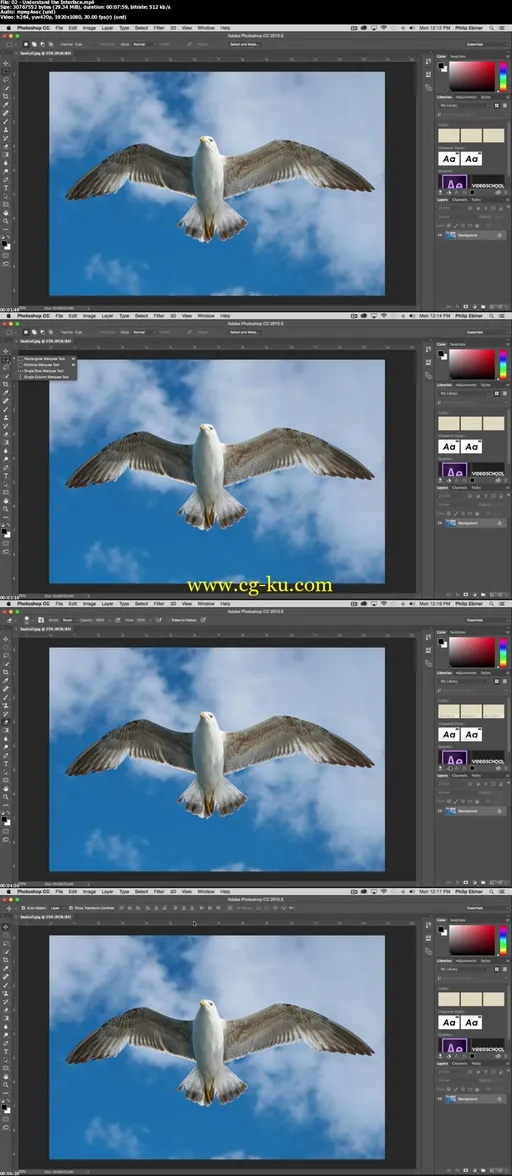Screen dimensions: 512x1176
Task: Select the Lasso tool in the third frame
Action: coord(5,656)
